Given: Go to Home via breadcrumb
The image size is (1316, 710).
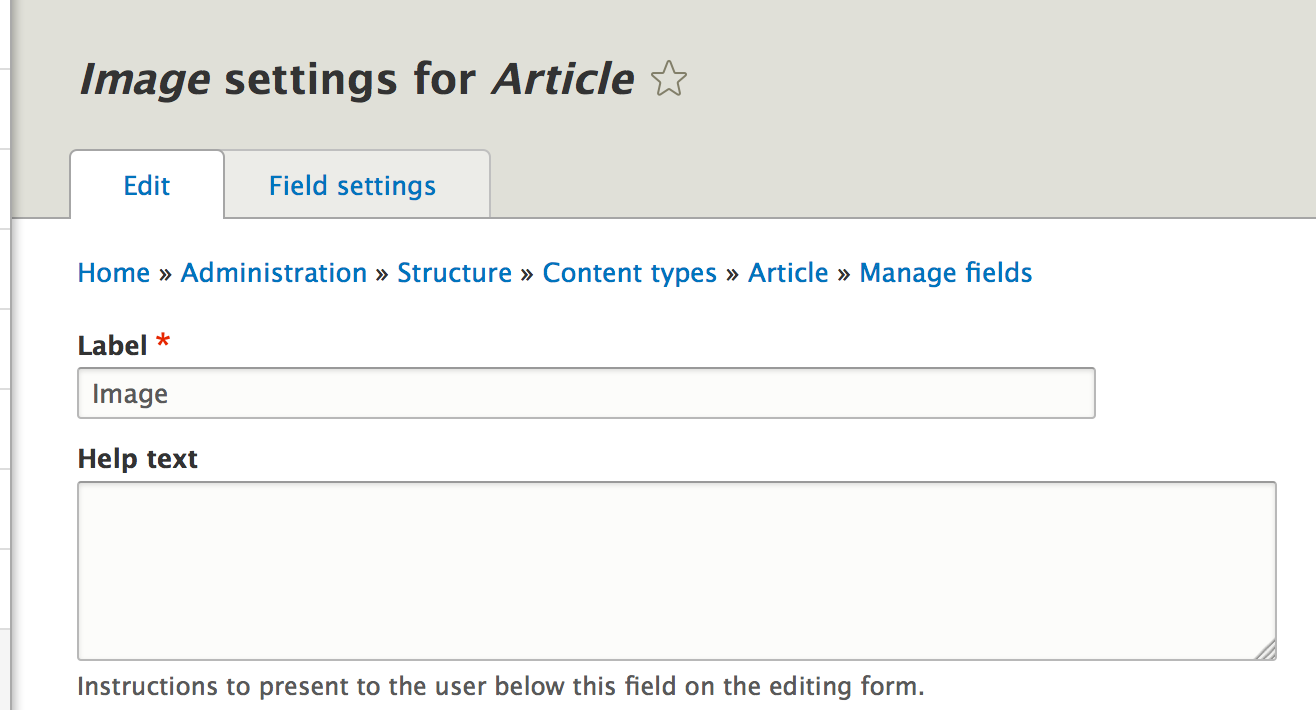Looking at the screenshot, I should pos(114,273).
